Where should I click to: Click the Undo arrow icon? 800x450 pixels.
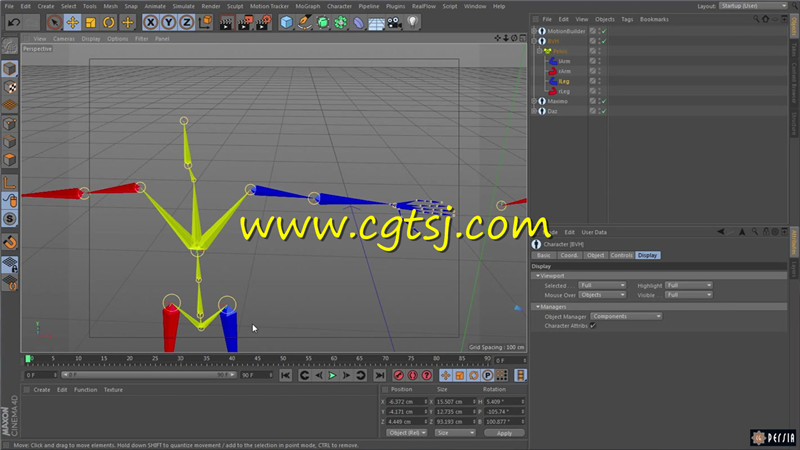click(14, 22)
